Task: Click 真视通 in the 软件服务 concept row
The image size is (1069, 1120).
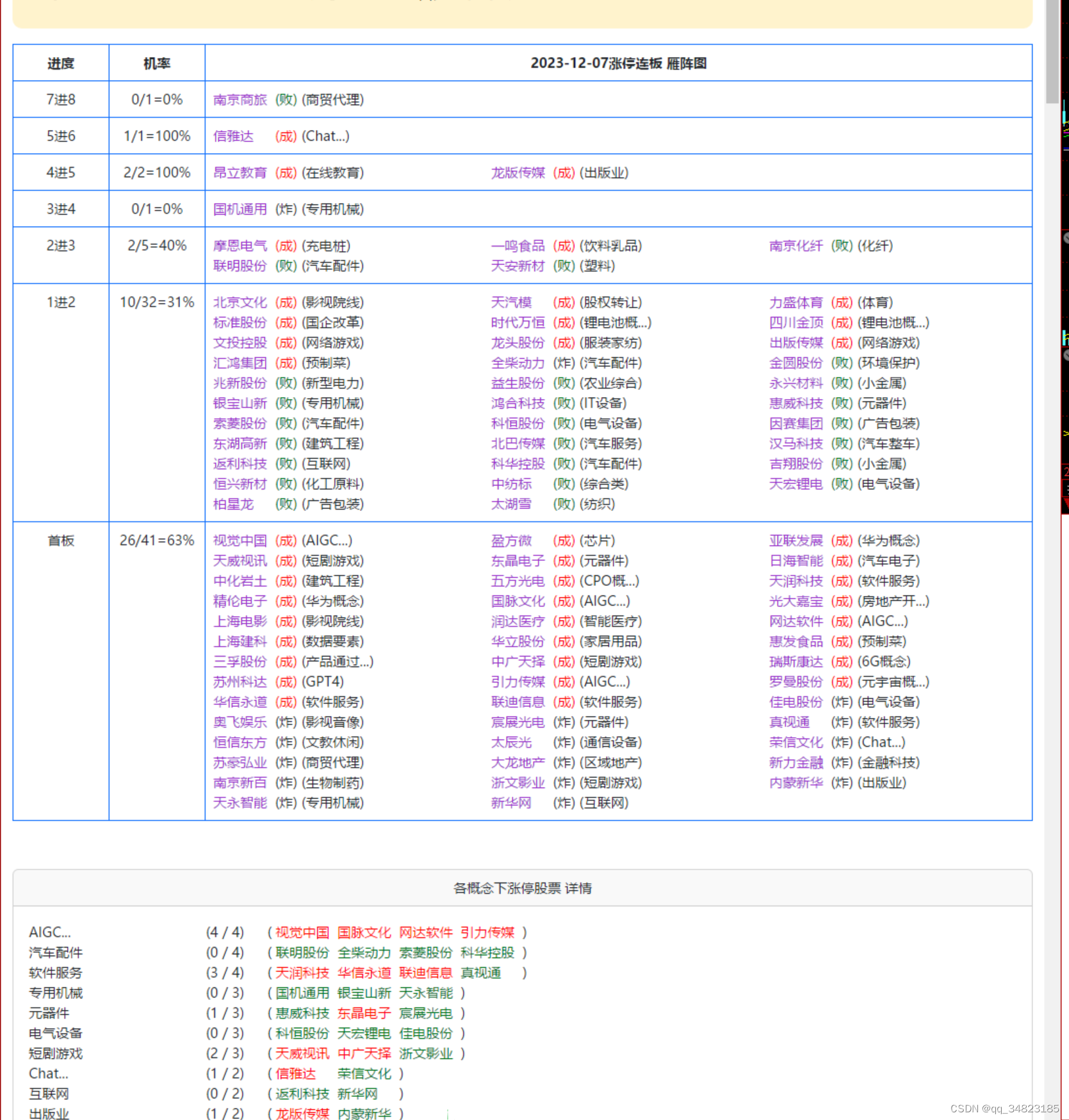Action: coord(480,973)
